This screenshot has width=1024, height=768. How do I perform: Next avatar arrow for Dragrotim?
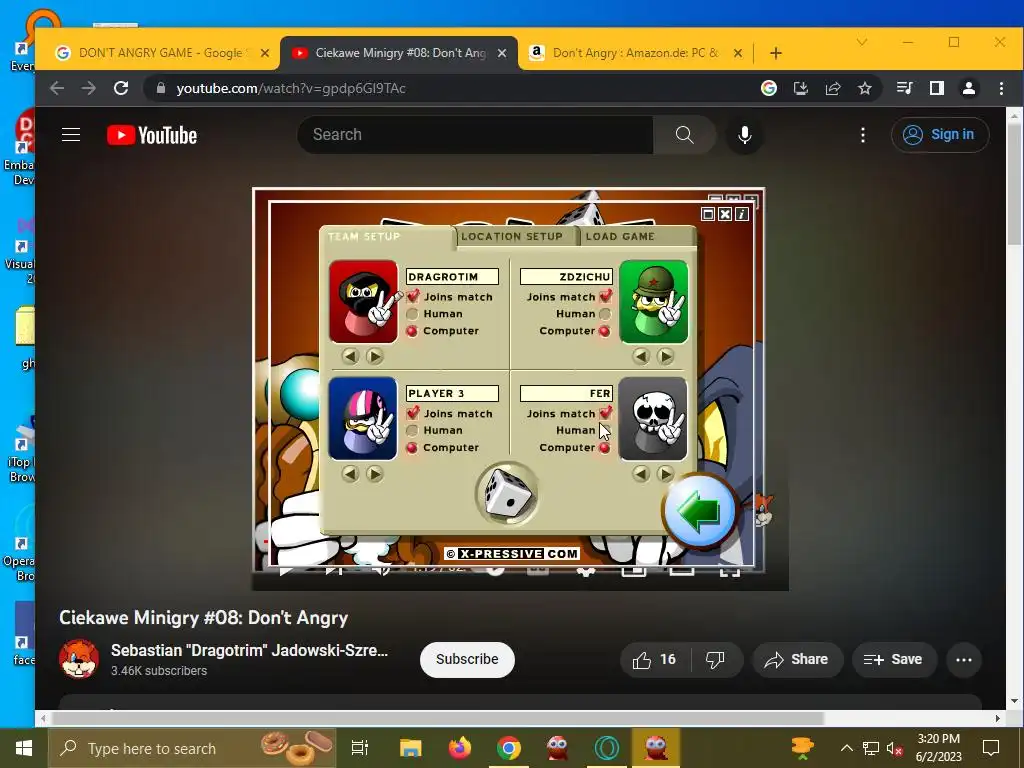coord(374,356)
